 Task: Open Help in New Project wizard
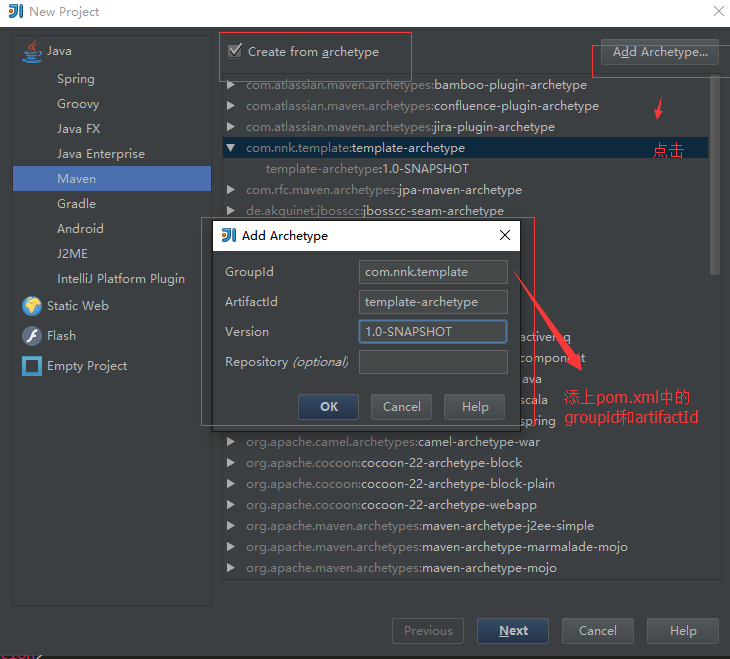683,631
